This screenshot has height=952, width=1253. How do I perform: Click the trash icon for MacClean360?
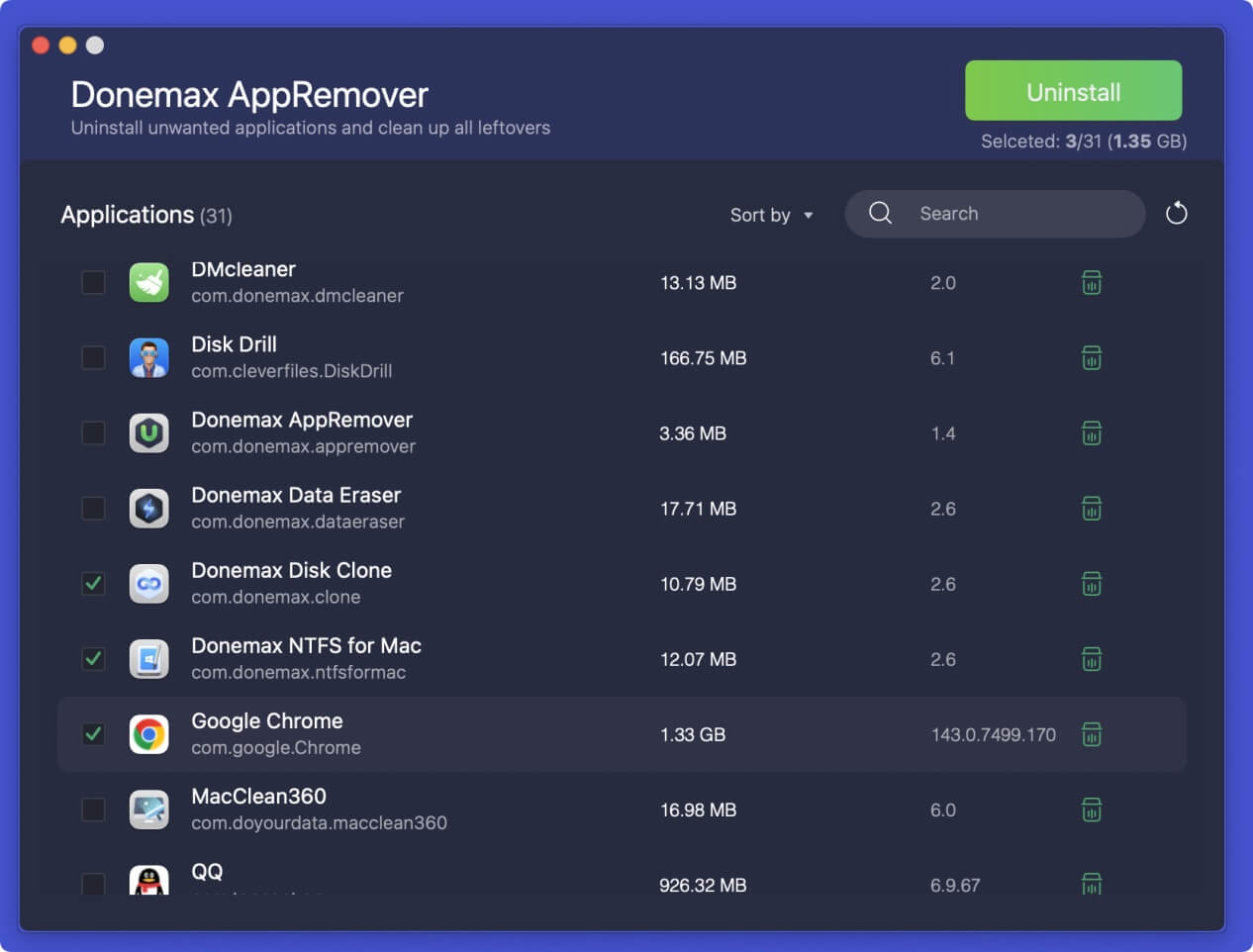[x=1091, y=809]
